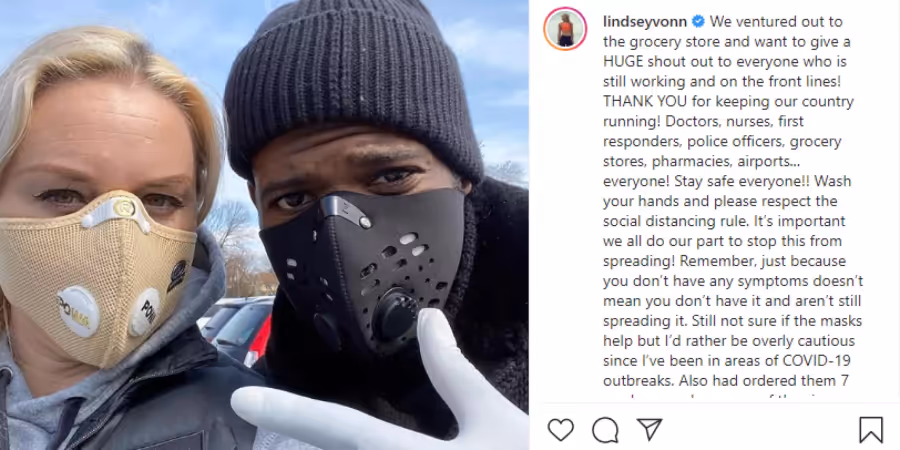Screen dimensions: 900x450
Task: Like the post with the heart icon
Action: point(561,429)
